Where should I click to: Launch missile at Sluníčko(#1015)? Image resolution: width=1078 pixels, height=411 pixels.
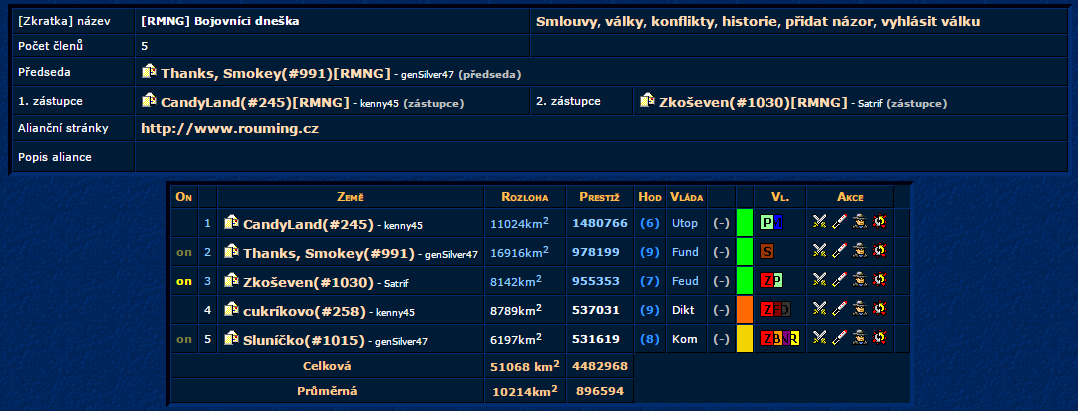839,338
